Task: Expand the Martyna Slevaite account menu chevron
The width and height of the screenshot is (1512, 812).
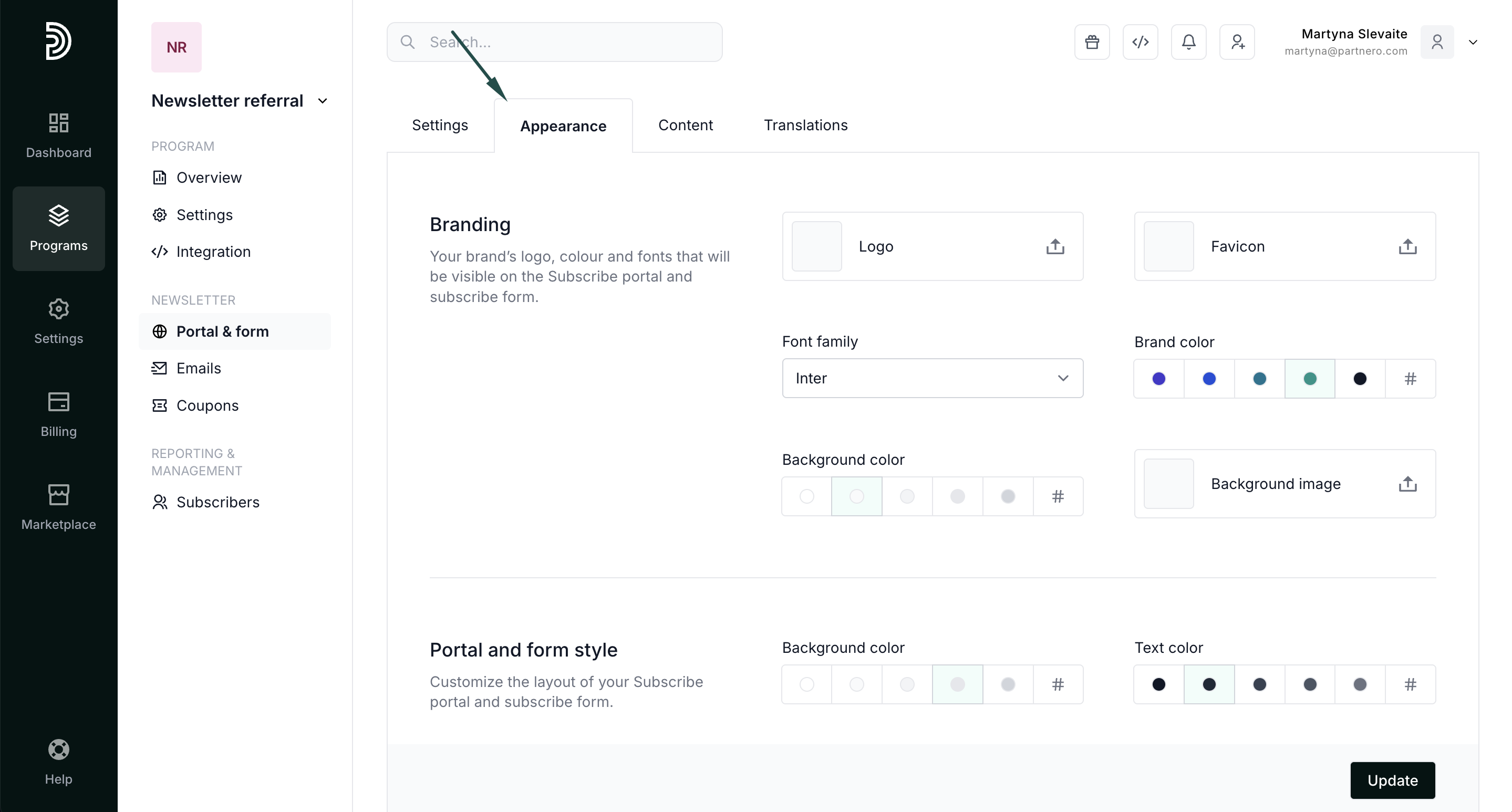Action: (1473, 42)
